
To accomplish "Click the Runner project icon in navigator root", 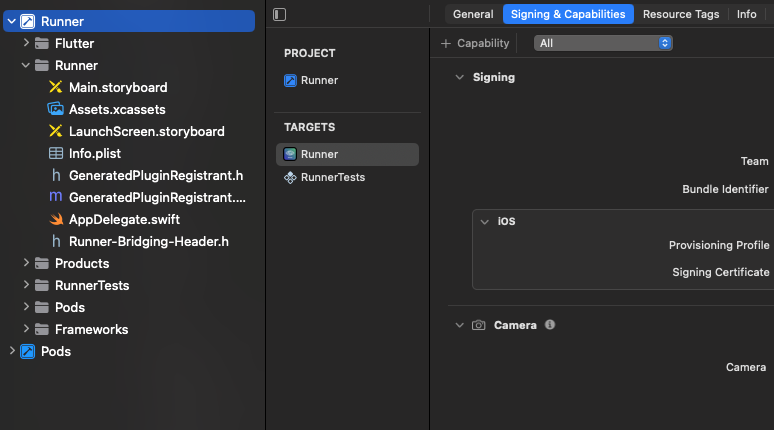I will tap(28, 21).
